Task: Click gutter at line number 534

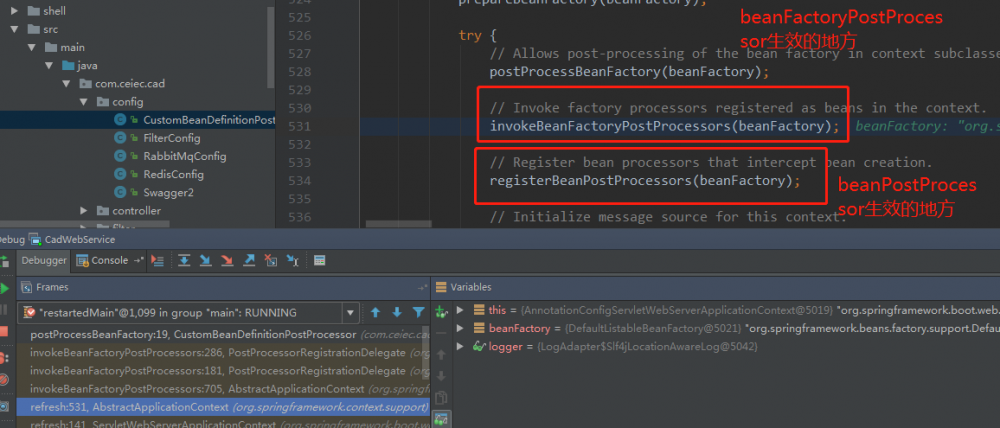Action: pos(299,181)
